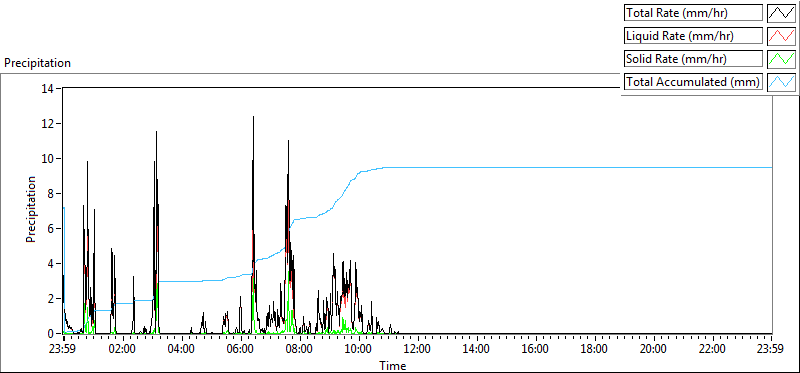Click the 14 maximum value on Y axis
This screenshot has width=800, height=373.
47,89
